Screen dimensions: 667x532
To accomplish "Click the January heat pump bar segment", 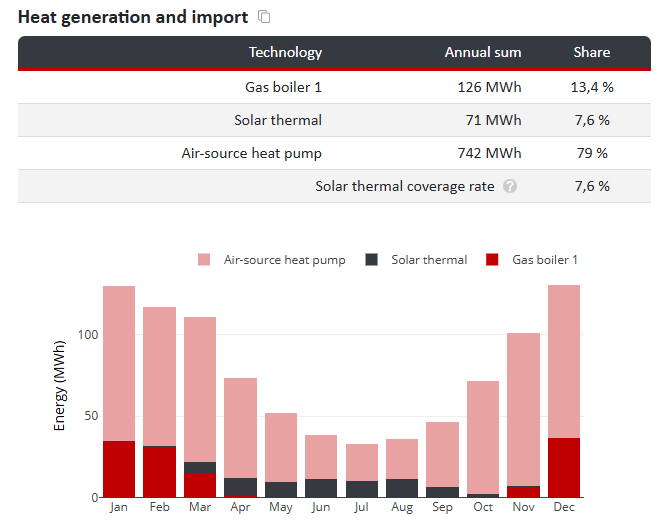I will tap(119, 364).
